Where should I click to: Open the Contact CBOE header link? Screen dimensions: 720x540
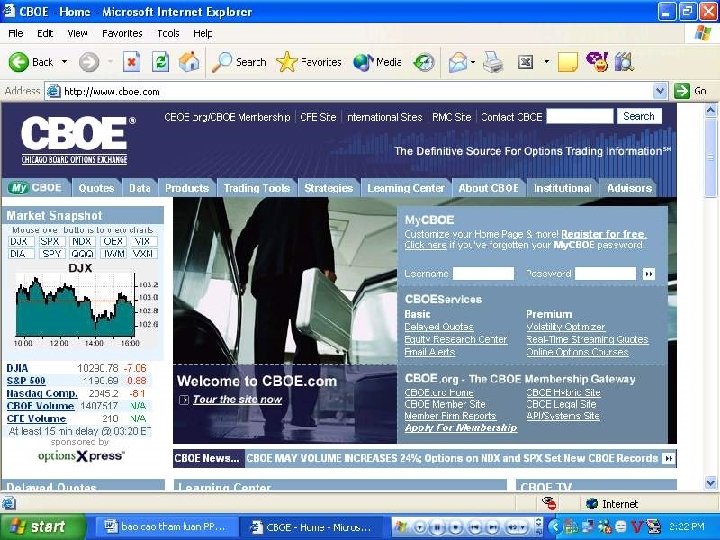(x=512, y=117)
